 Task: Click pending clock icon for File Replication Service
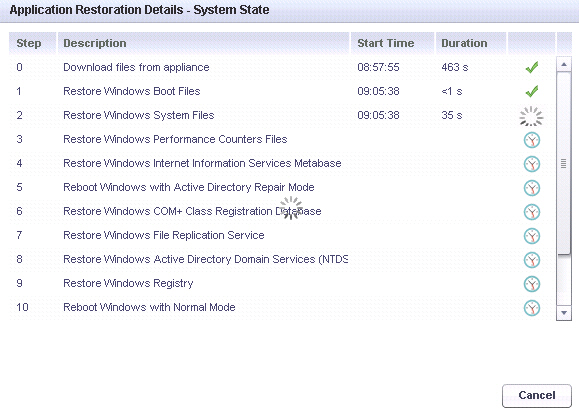[532, 236]
